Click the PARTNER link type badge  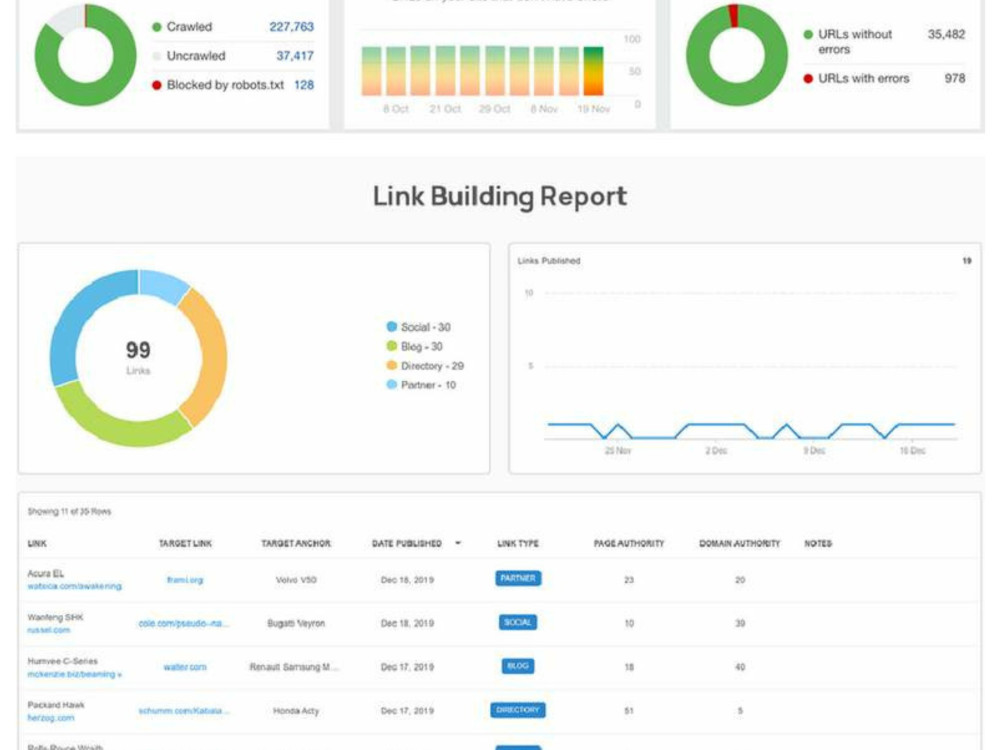click(x=518, y=578)
